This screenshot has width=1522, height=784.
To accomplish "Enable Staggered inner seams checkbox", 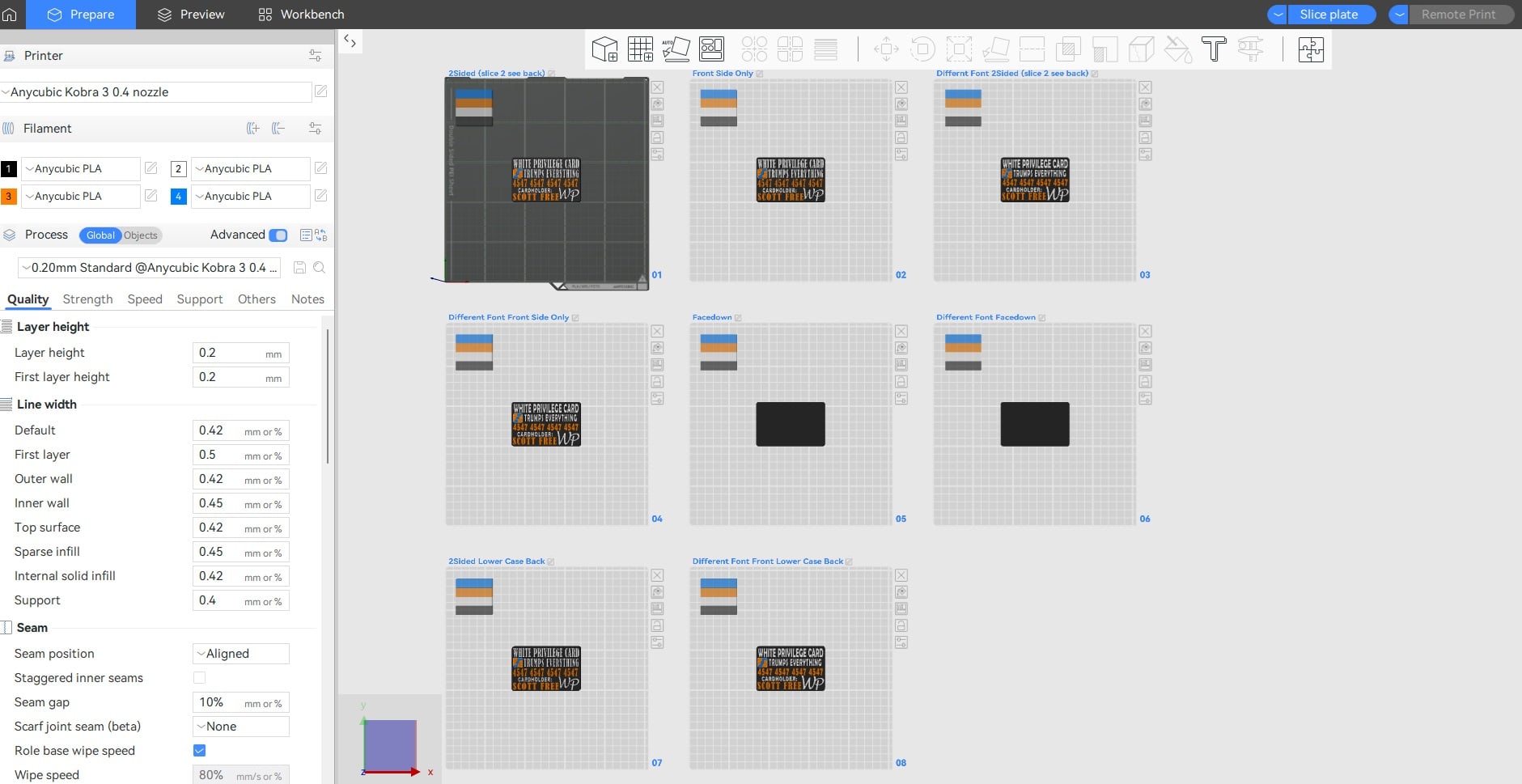I will (x=199, y=678).
